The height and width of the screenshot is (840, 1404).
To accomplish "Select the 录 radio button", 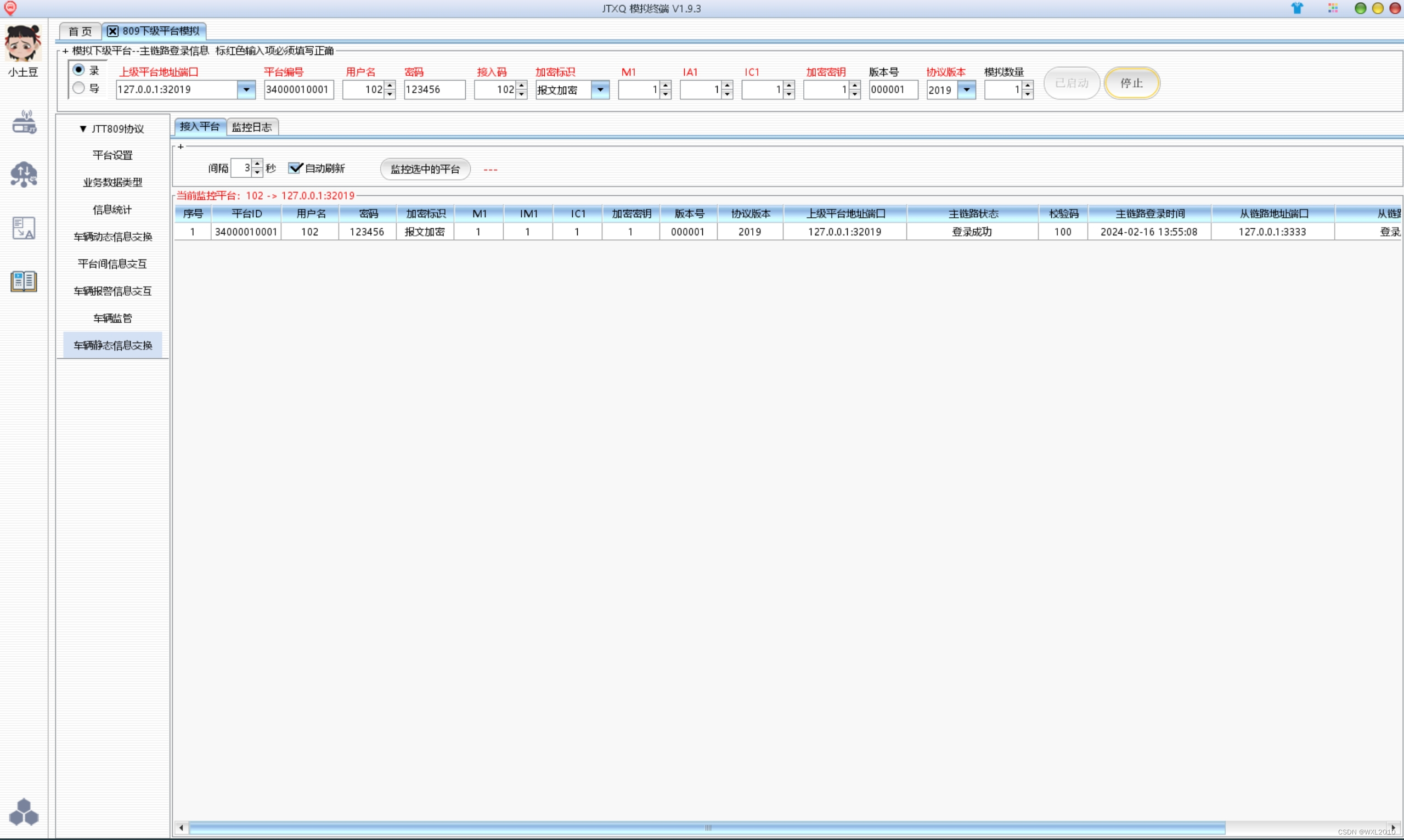I will (x=78, y=70).
